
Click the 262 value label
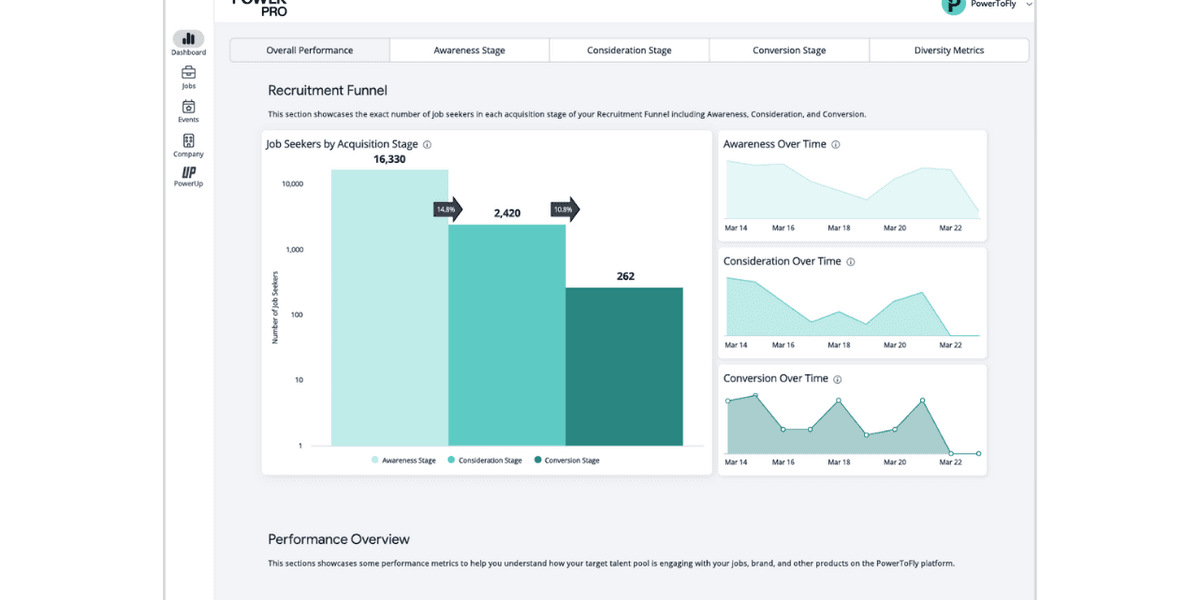(625, 276)
